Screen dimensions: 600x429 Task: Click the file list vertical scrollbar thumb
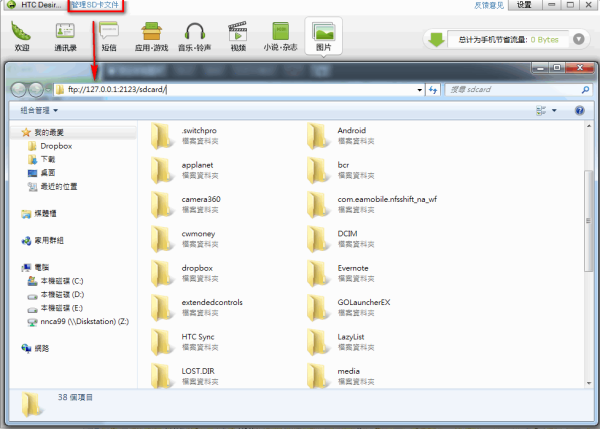[589, 221]
